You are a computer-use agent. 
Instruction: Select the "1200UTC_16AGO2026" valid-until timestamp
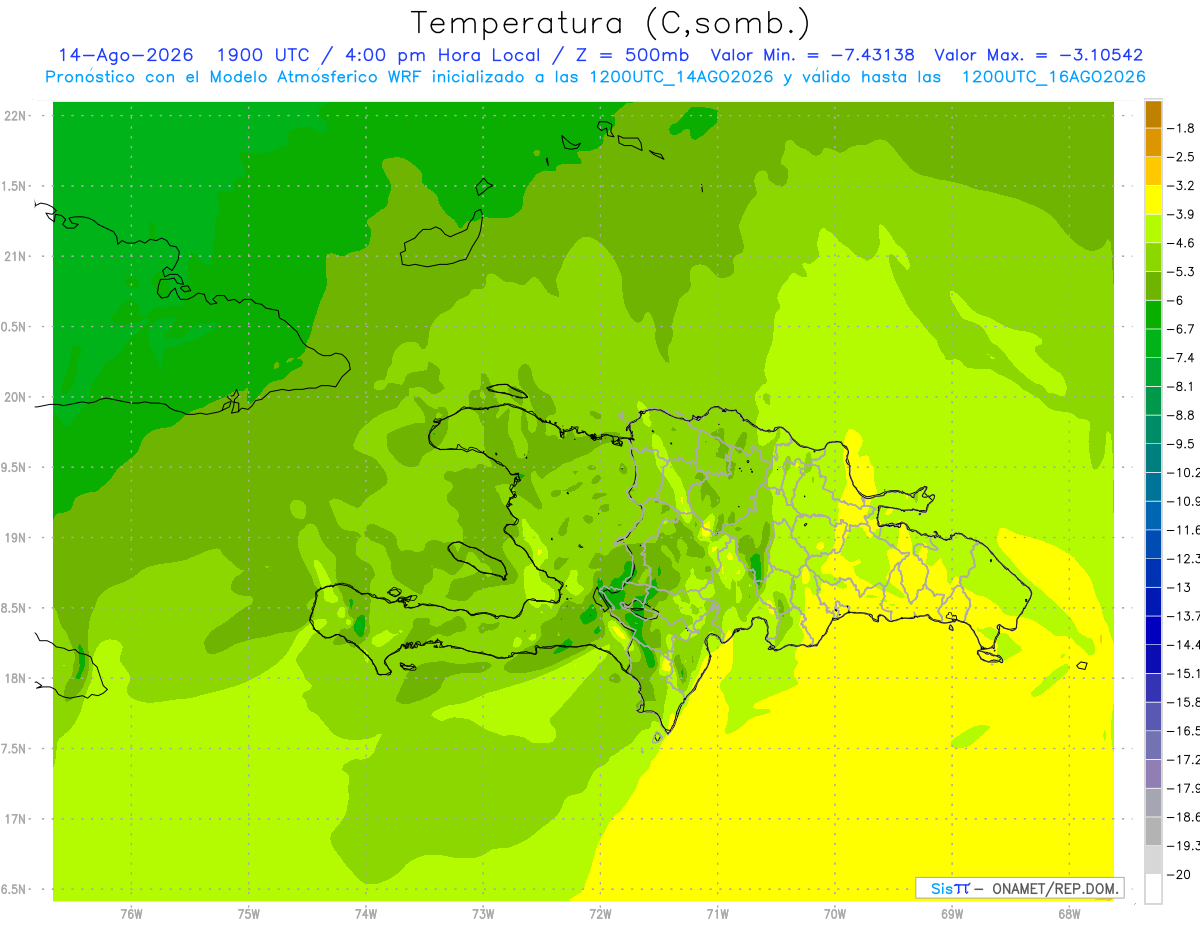pyautogui.click(x=1053, y=77)
